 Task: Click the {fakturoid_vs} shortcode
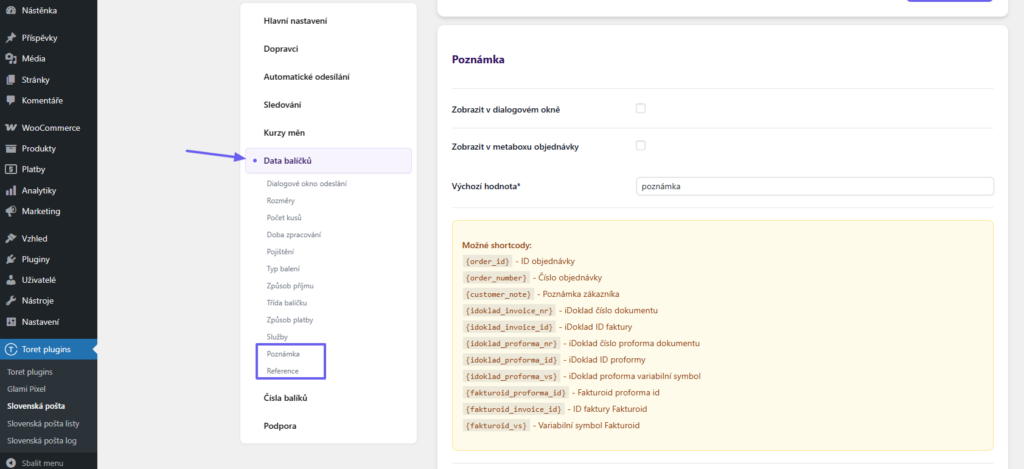click(x=496, y=425)
